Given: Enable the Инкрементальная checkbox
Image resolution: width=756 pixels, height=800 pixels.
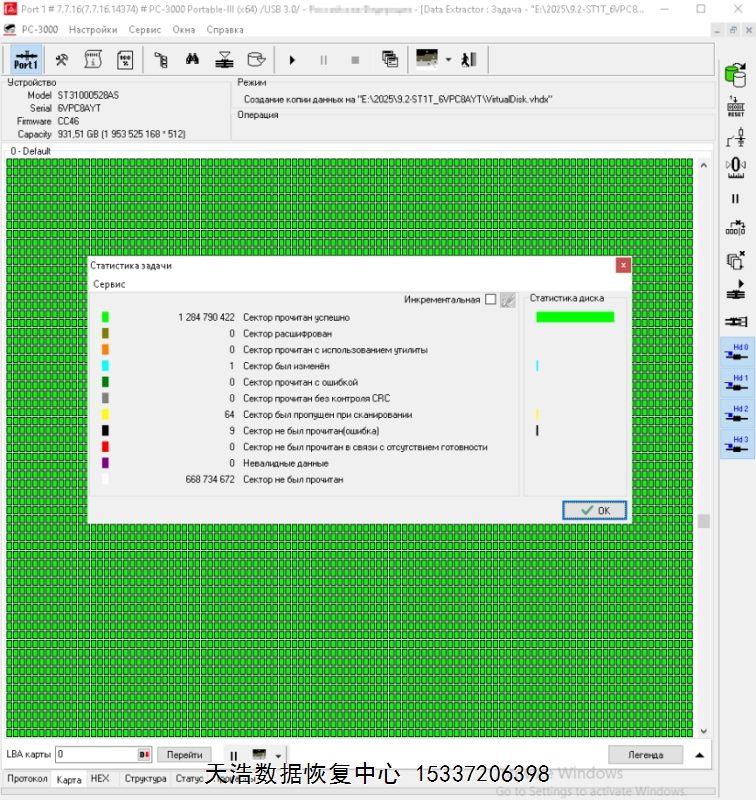Looking at the screenshot, I should pyautogui.click(x=490, y=299).
